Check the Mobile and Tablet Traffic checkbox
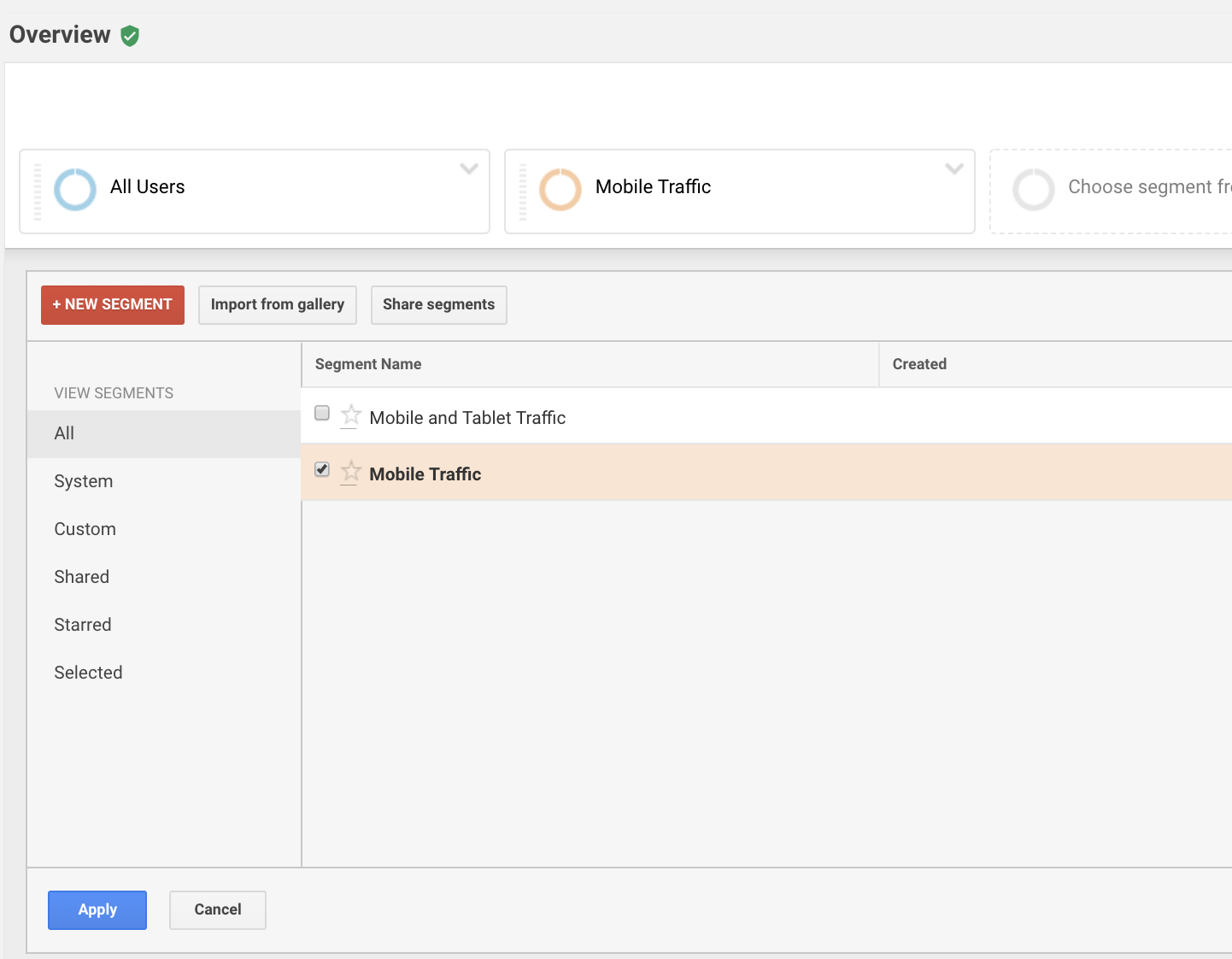Image resolution: width=1232 pixels, height=959 pixels. pyautogui.click(x=322, y=414)
